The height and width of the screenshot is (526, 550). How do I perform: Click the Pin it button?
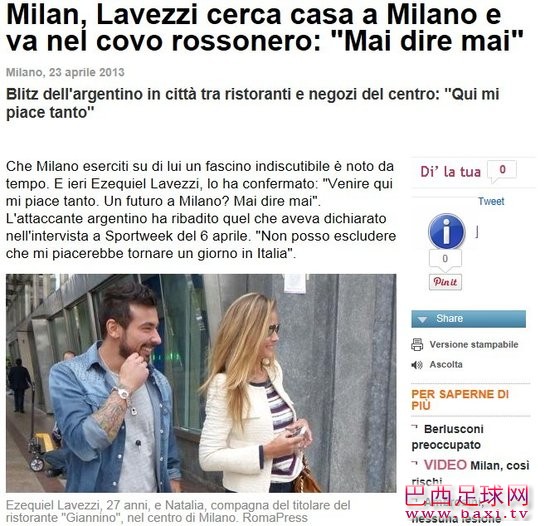click(x=445, y=282)
